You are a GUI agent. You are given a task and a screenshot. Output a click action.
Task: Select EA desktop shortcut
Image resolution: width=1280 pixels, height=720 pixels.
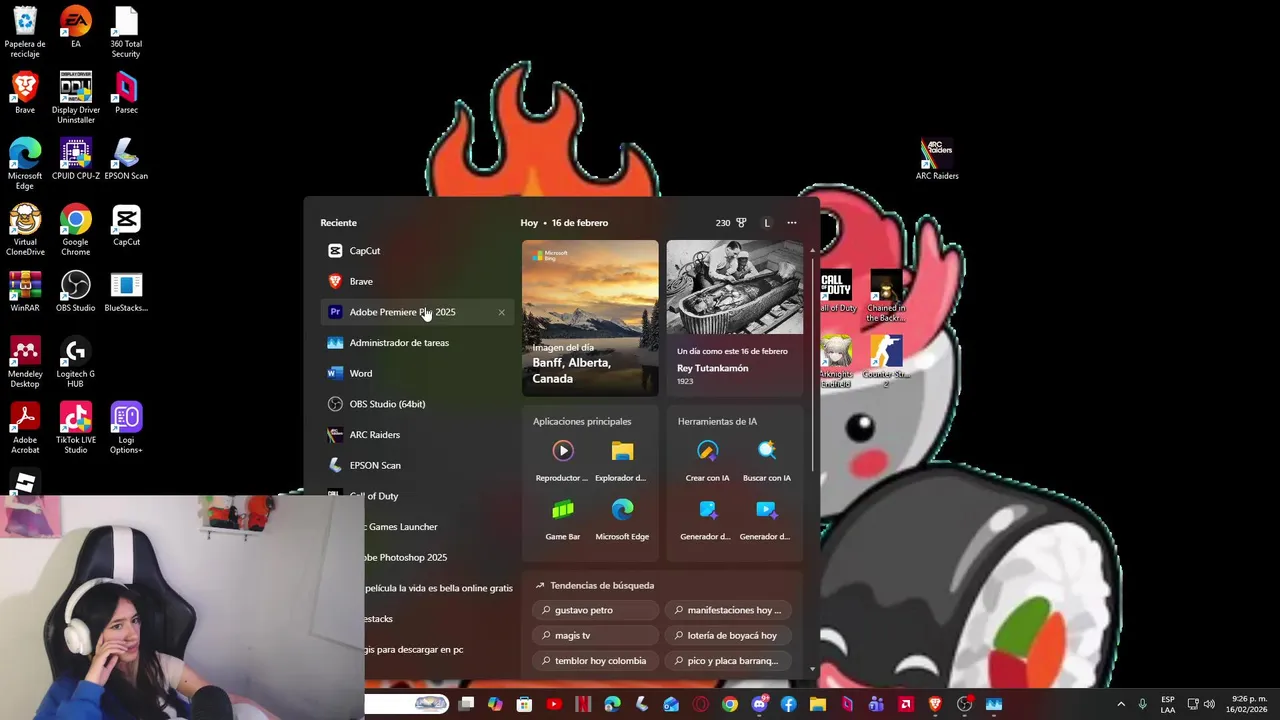pyautogui.click(x=75, y=27)
